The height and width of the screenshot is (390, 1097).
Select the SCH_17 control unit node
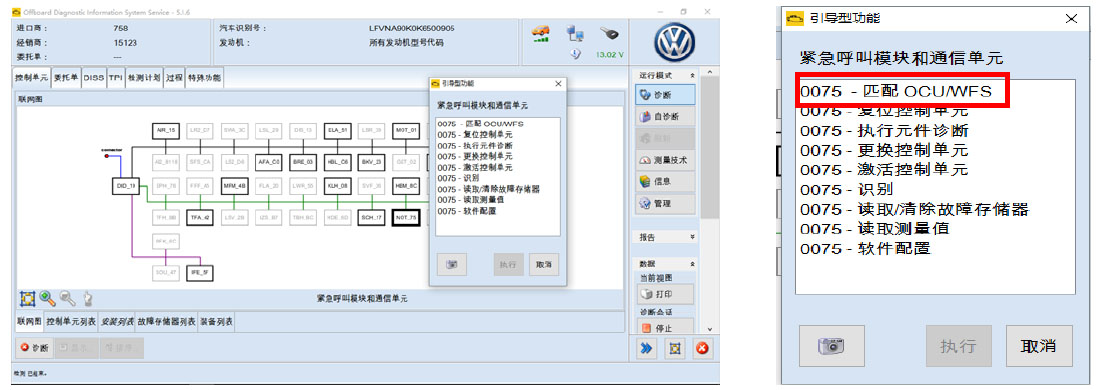click(371, 218)
